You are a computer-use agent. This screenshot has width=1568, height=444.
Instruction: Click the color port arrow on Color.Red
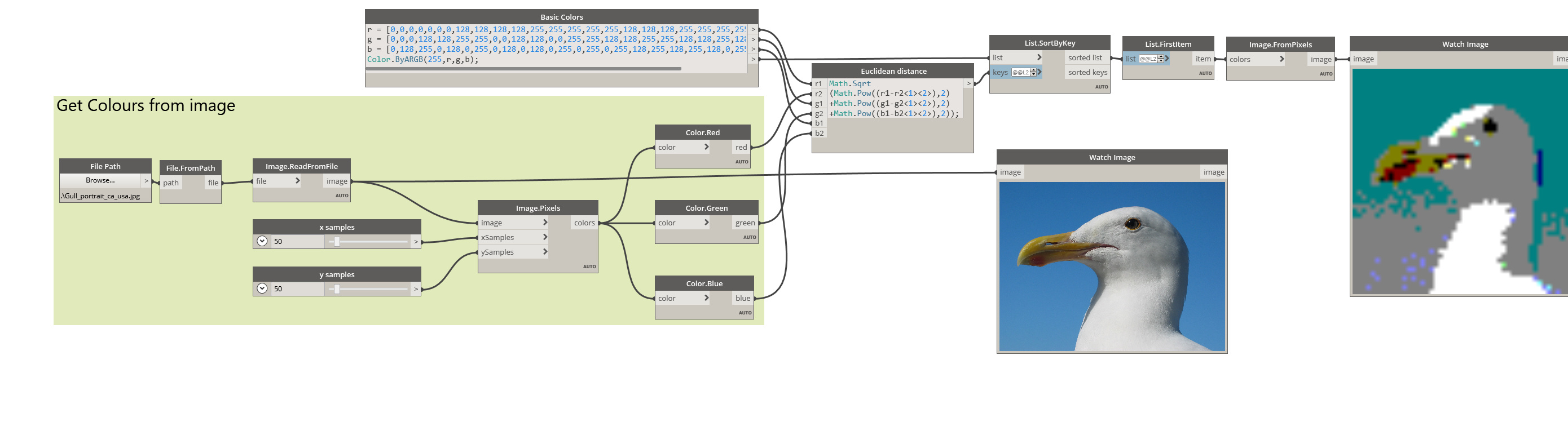coord(706,147)
